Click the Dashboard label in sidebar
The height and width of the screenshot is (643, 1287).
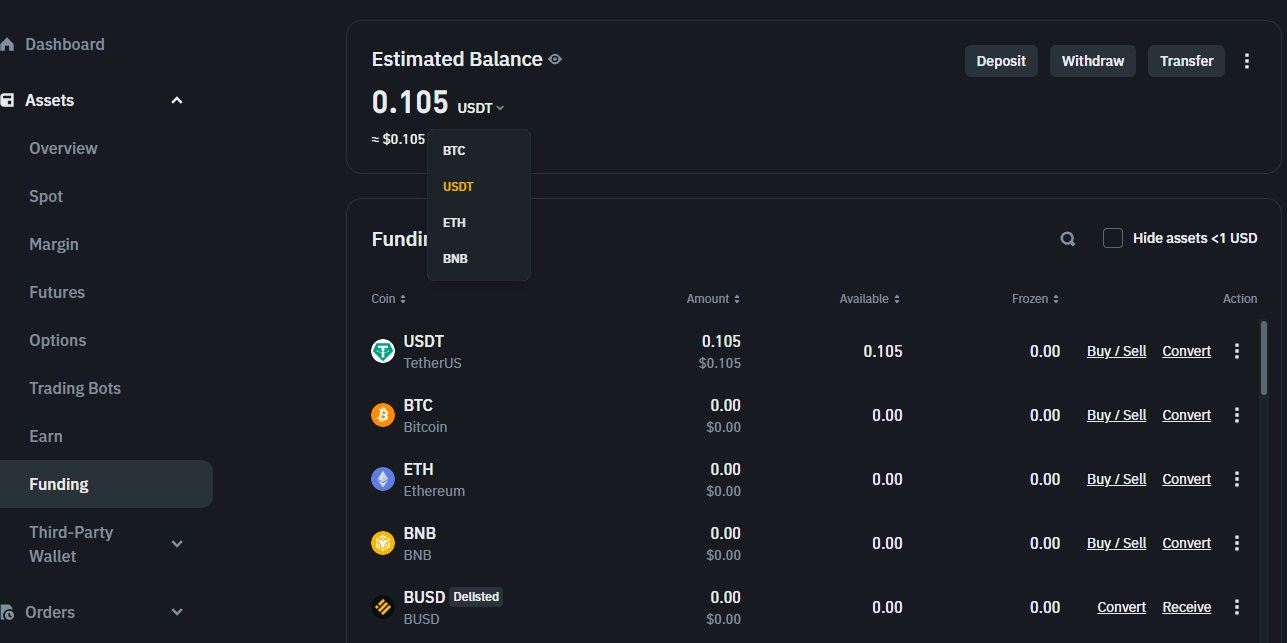[65, 45]
